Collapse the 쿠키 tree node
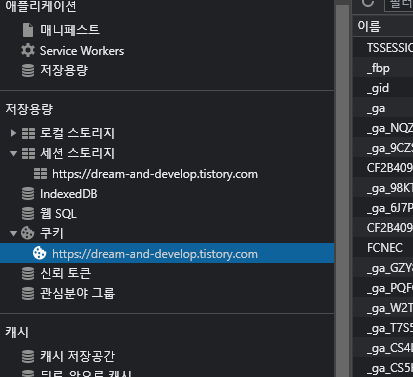The image size is (413, 377). click(x=13, y=233)
